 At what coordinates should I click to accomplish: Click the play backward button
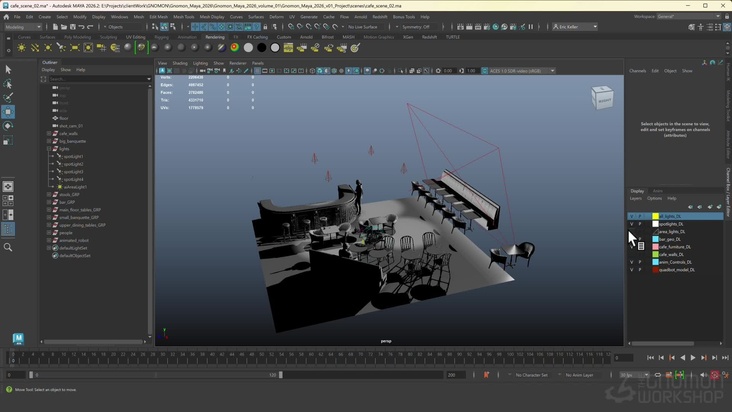(x=683, y=357)
